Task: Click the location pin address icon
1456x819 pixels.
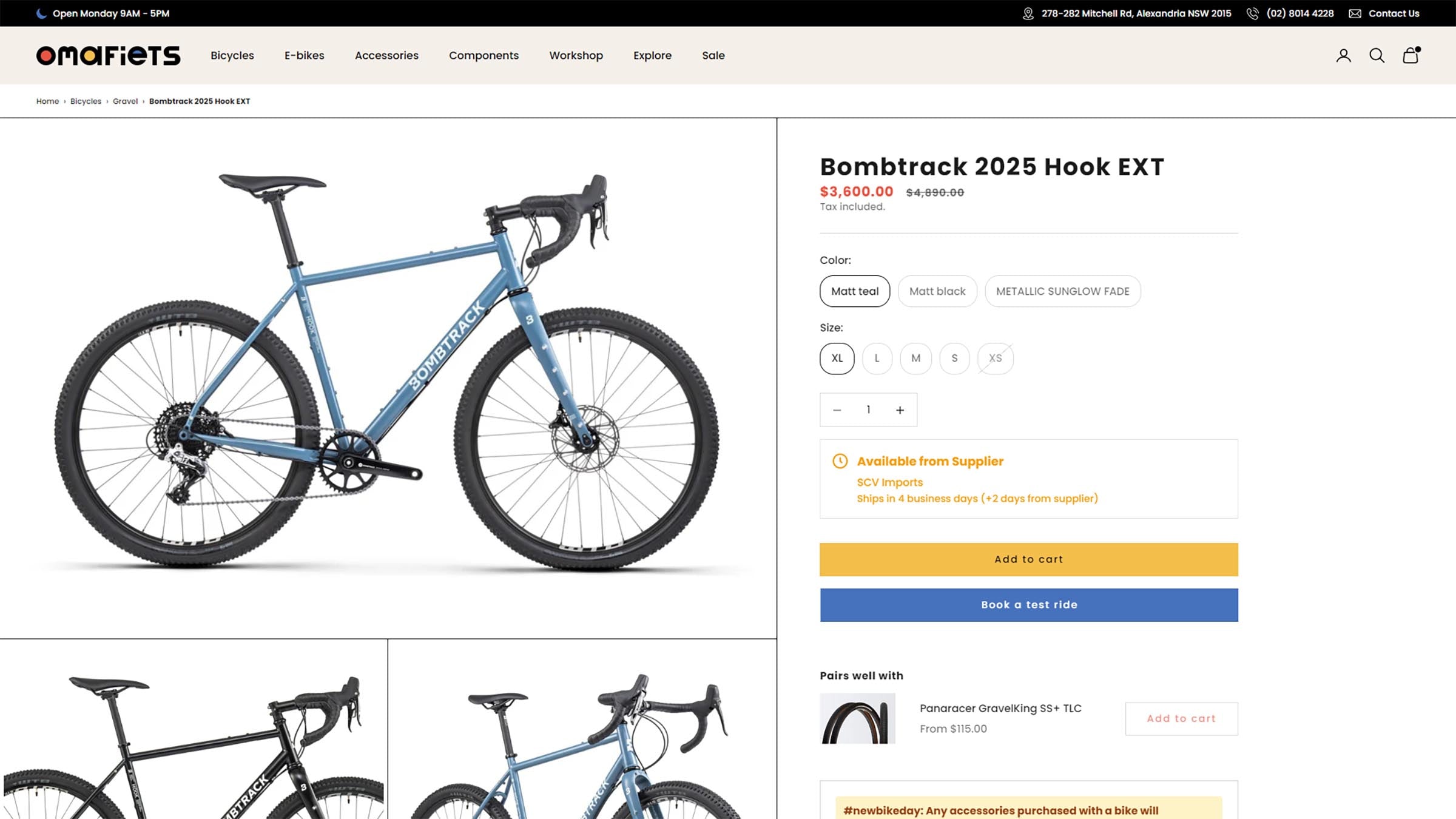Action: click(x=1028, y=13)
